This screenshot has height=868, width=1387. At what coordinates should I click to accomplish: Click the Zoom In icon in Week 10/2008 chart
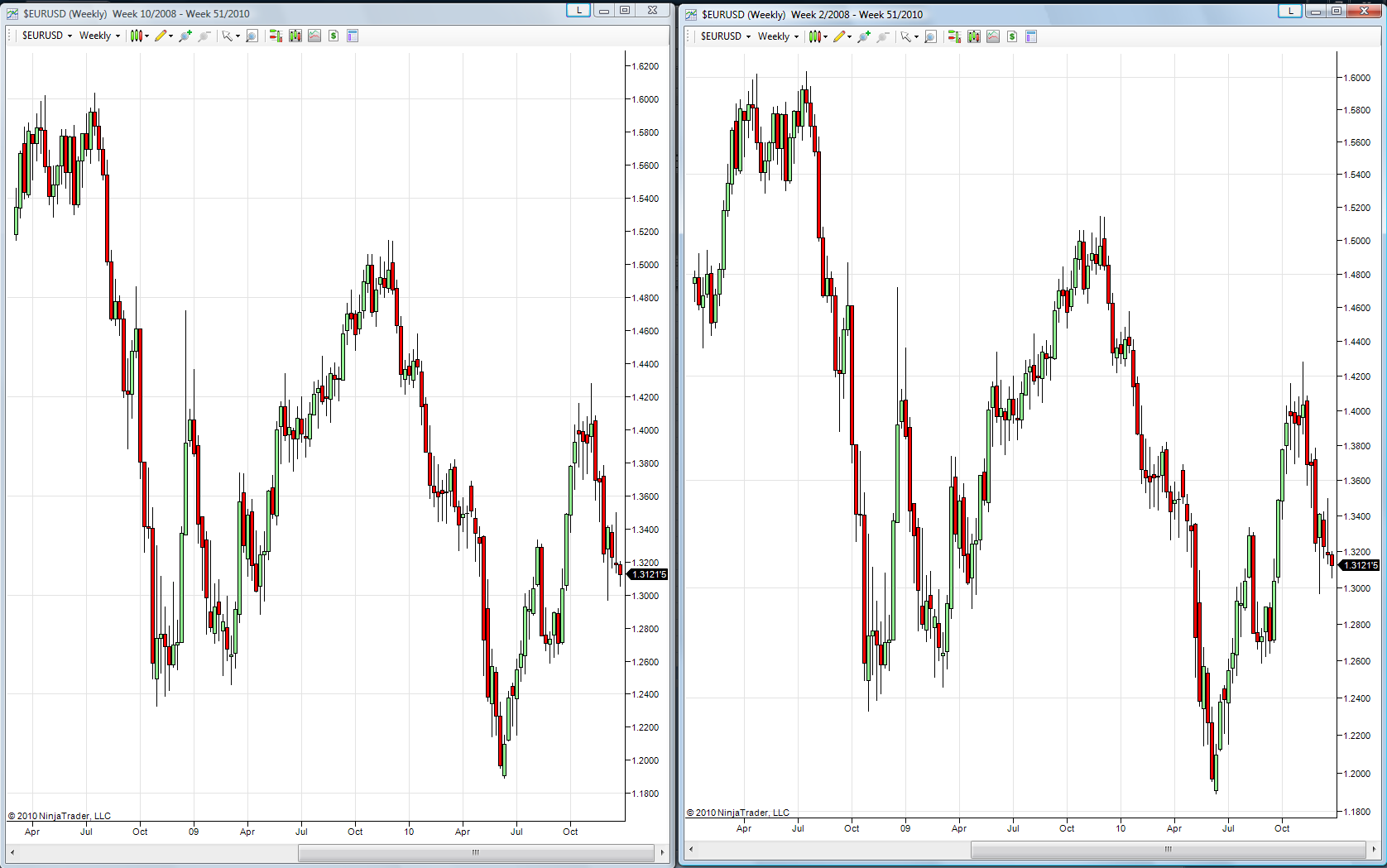[x=185, y=36]
